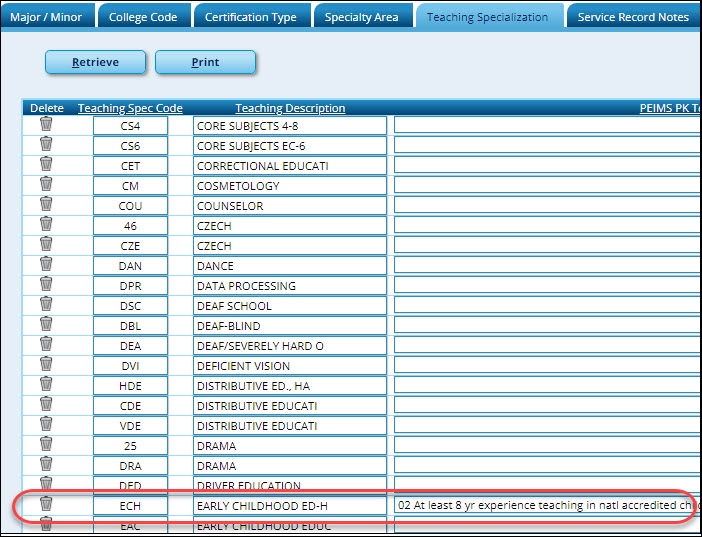The height and width of the screenshot is (537, 702).
Task: Click trash icon for DVI Deficient Vision
Action: [46, 364]
